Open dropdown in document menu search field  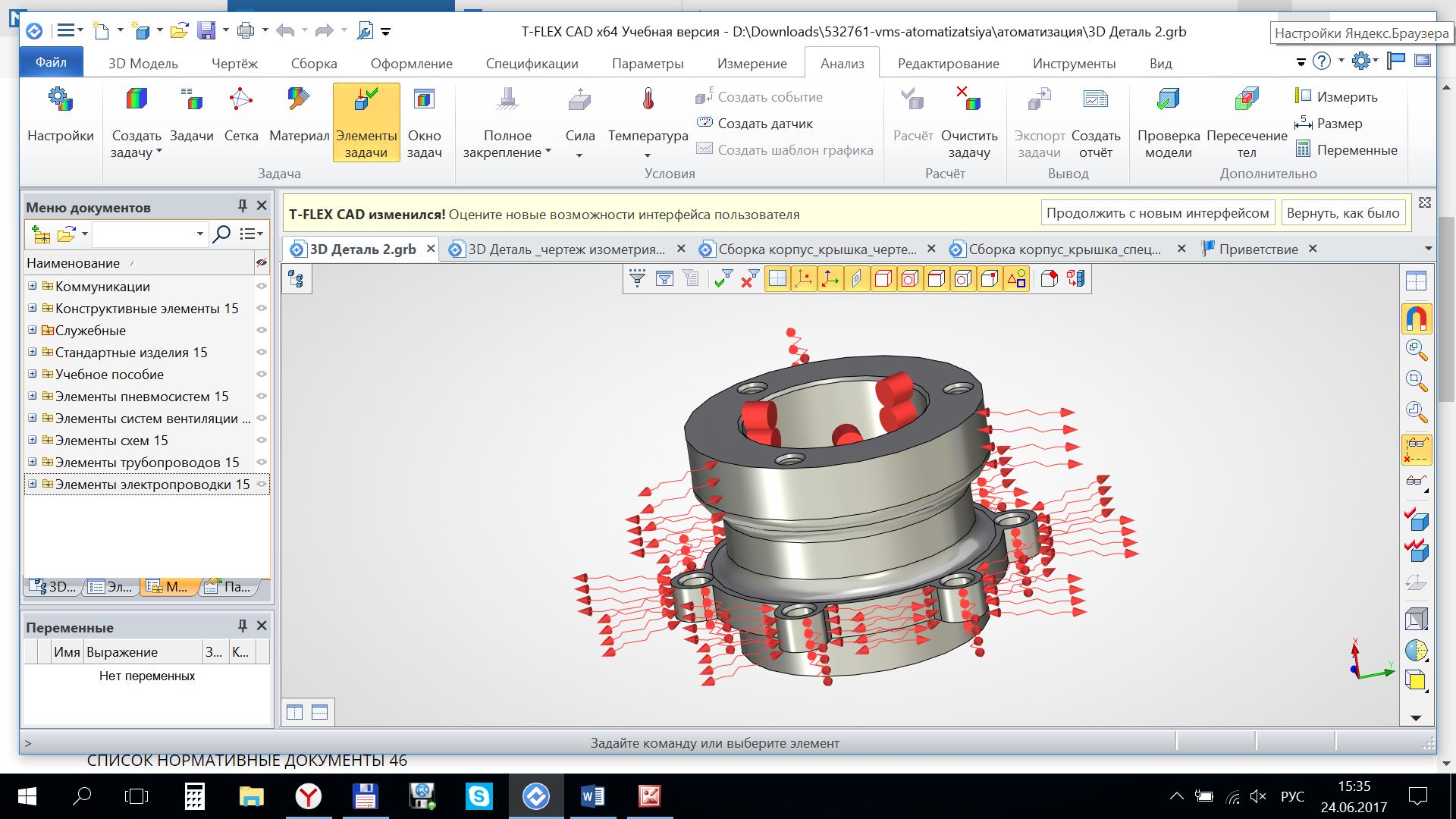[x=199, y=234]
